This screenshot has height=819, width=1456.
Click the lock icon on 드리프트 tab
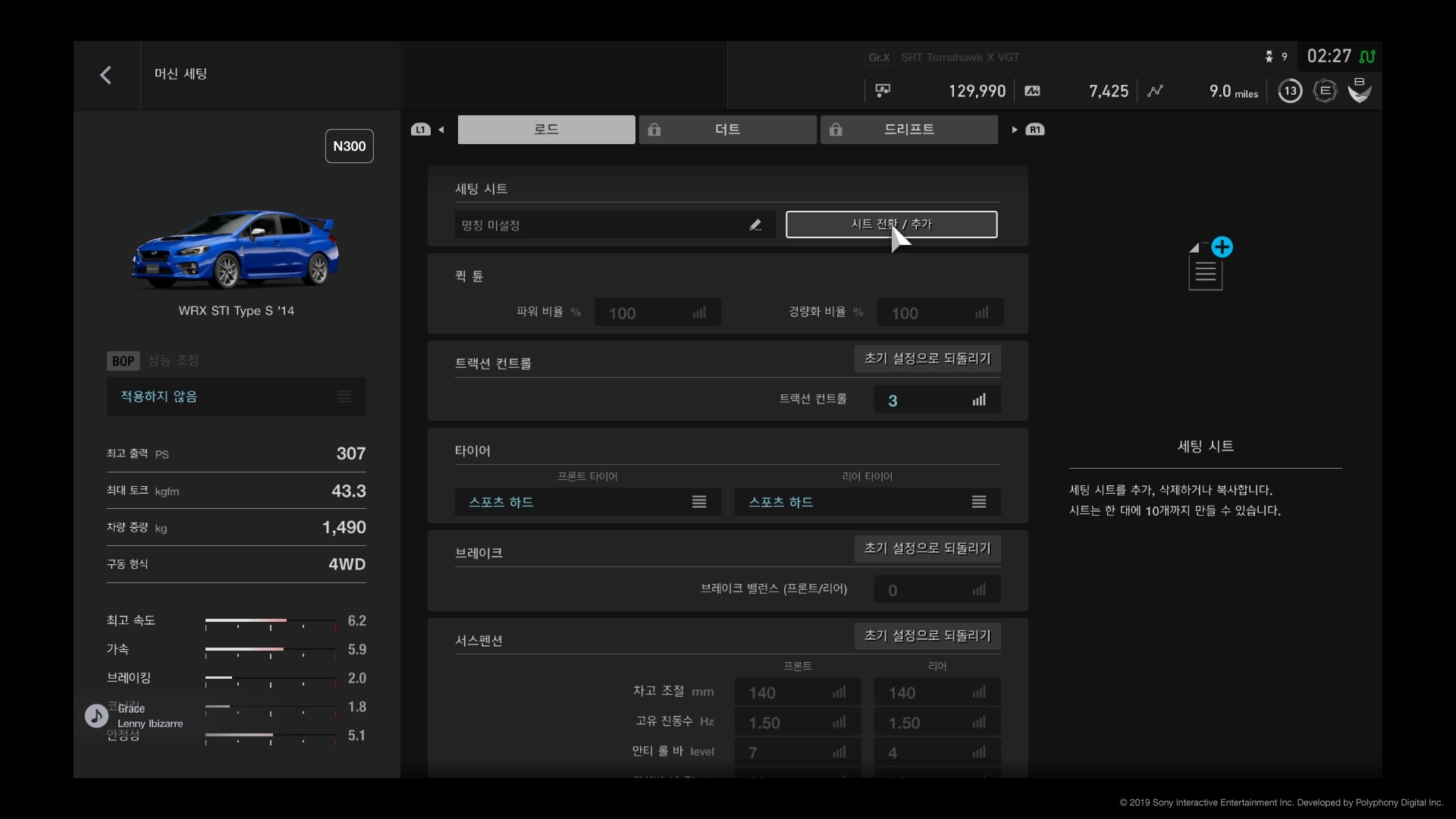(x=835, y=130)
